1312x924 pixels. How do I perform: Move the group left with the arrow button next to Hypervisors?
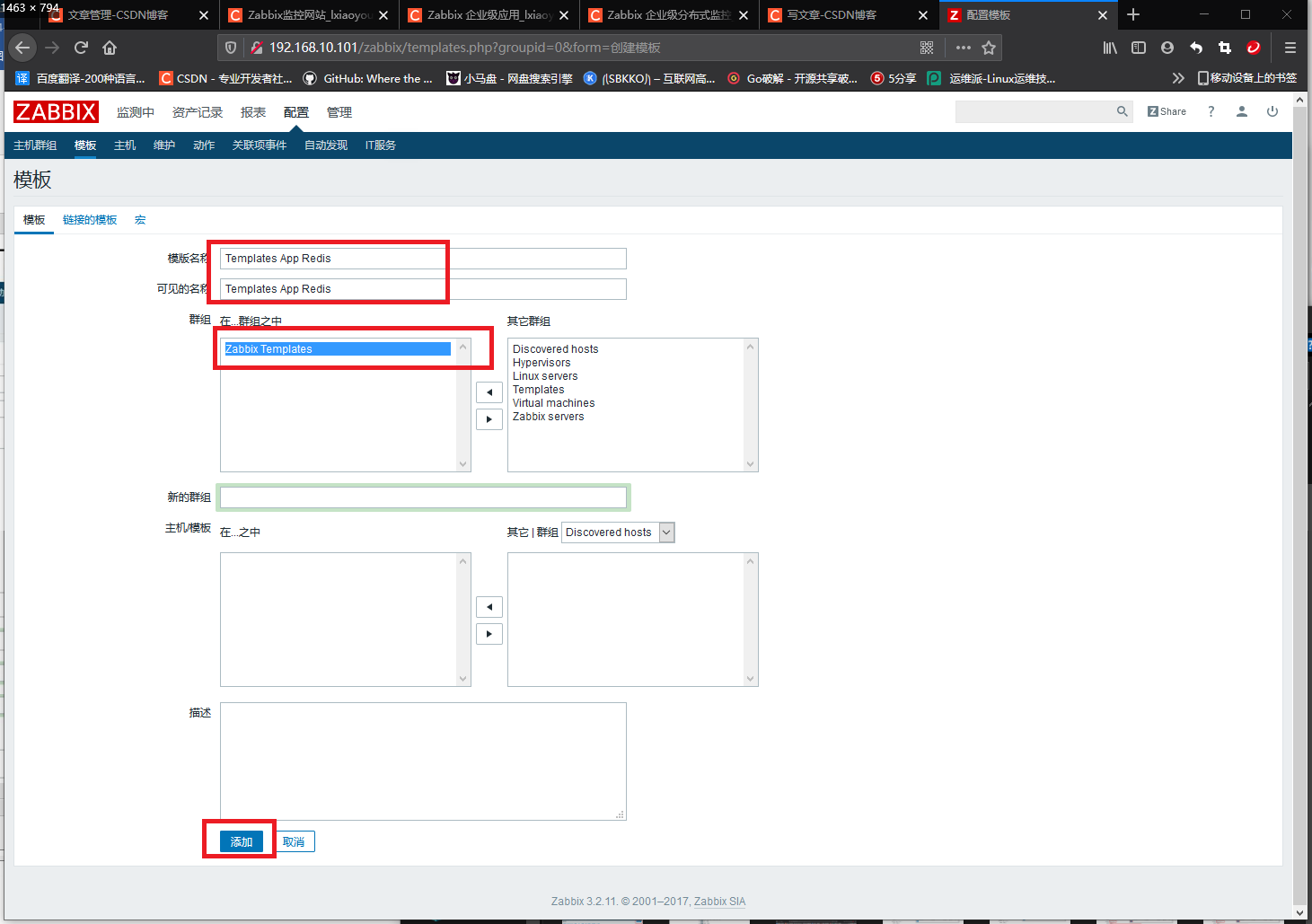click(489, 392)
